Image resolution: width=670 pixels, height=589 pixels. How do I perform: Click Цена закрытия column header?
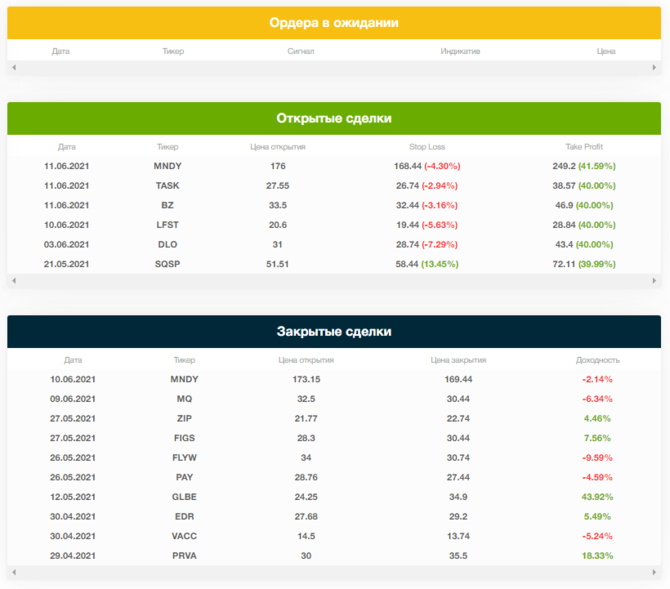(458, 360)
